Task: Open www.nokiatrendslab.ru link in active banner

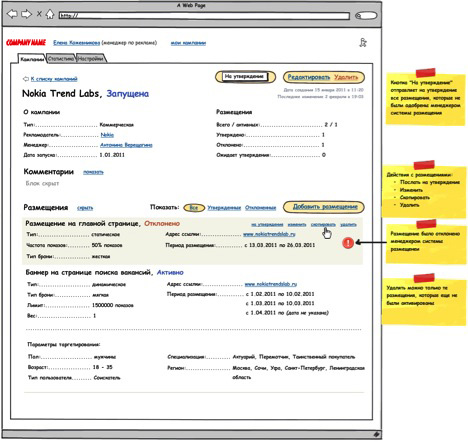Action: 271,284
